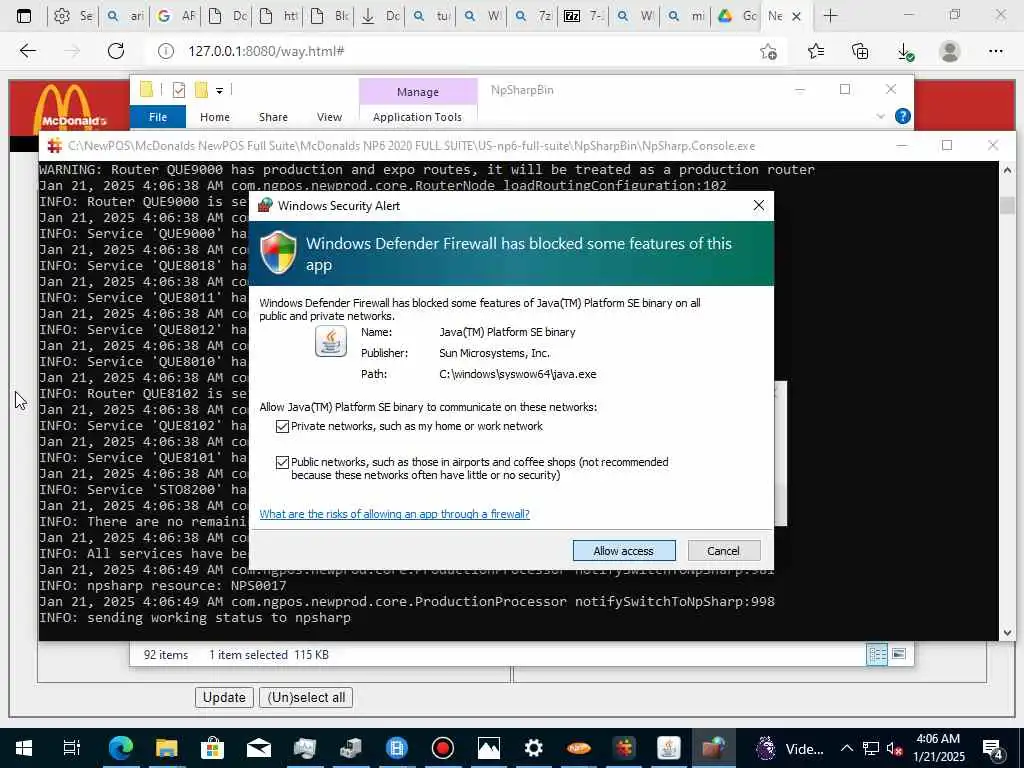1024x768 pixels.
Task: Open Edge Downloads icon
Action: (905, 51)
